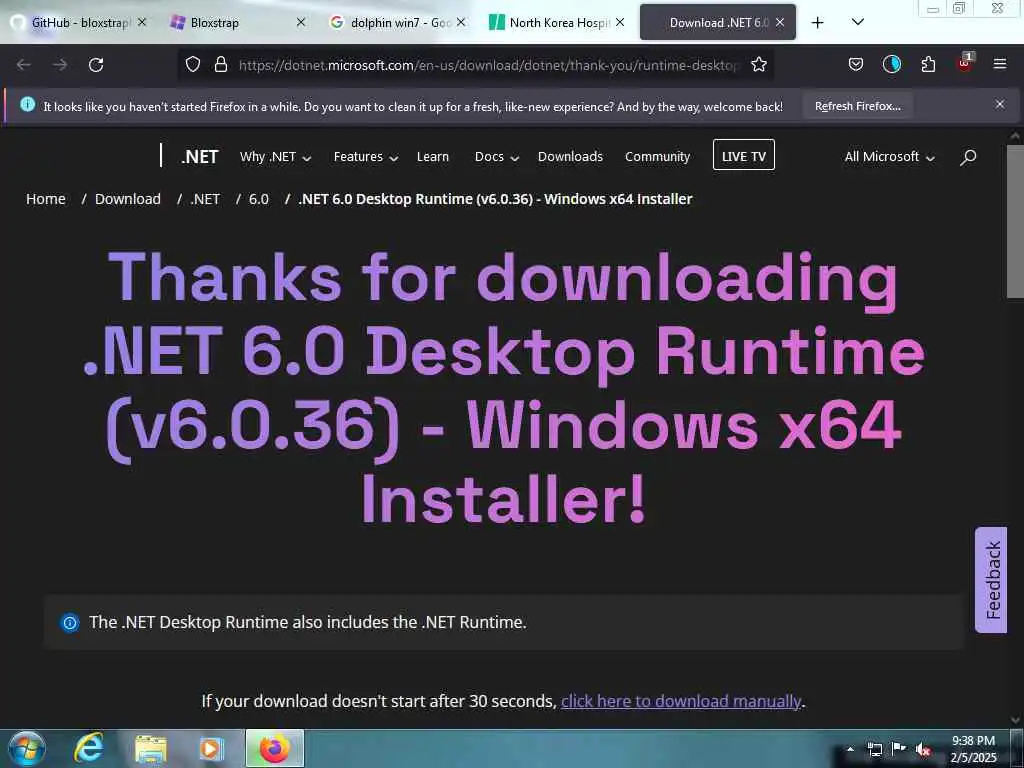Image resolution: width=1024 pixels, height=768 pixels.
Task: Open the Learn nav item
Action: tap(432, 157)
